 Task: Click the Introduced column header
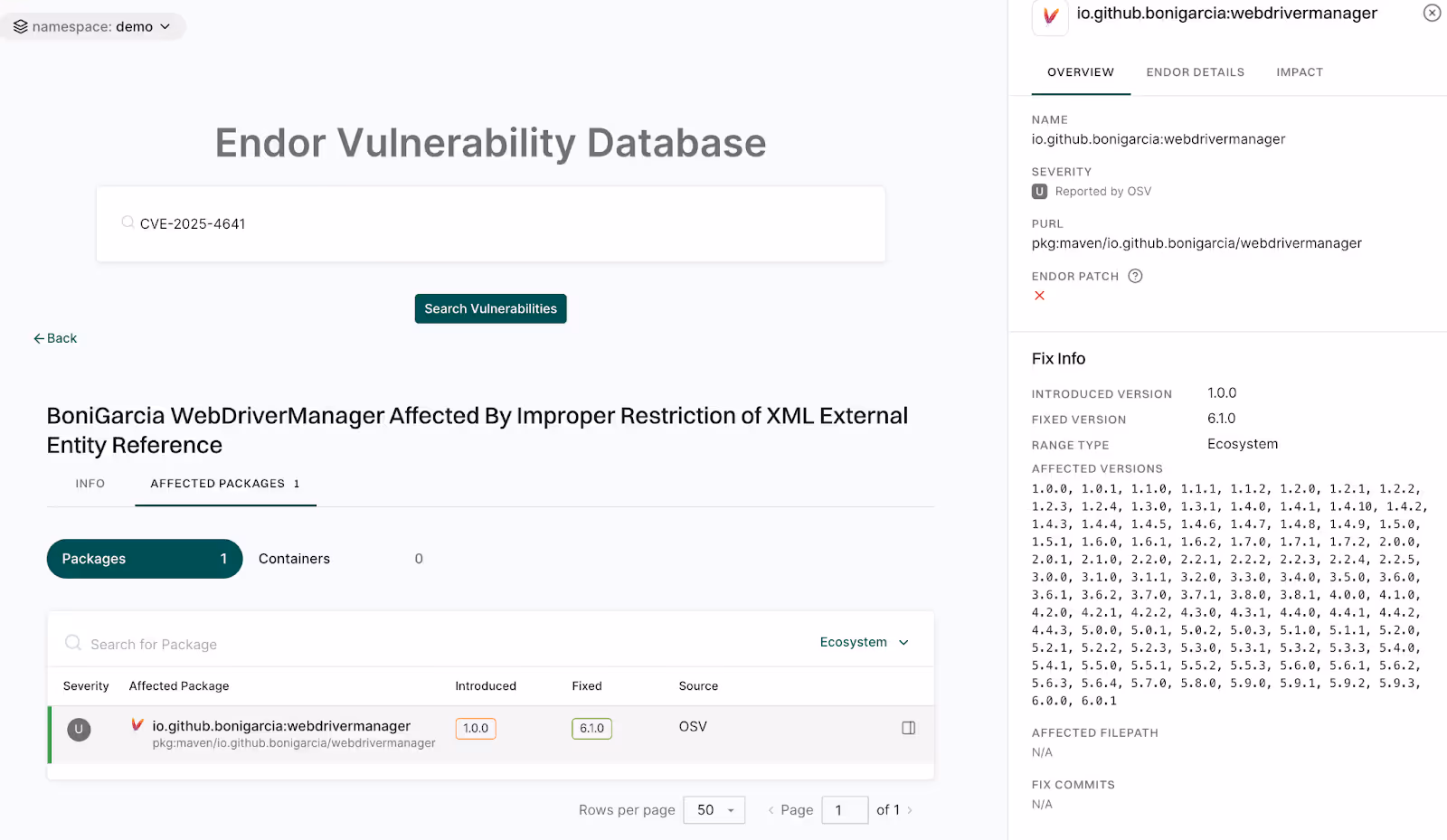(x=486, y=686)
